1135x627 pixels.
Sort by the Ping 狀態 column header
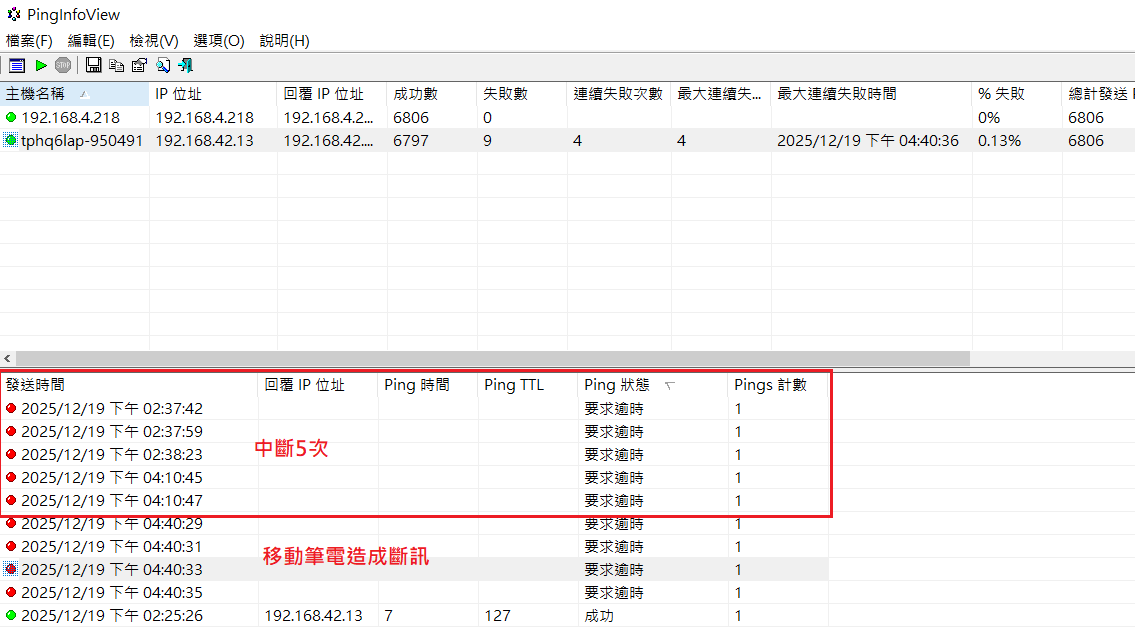click(617, 385)
